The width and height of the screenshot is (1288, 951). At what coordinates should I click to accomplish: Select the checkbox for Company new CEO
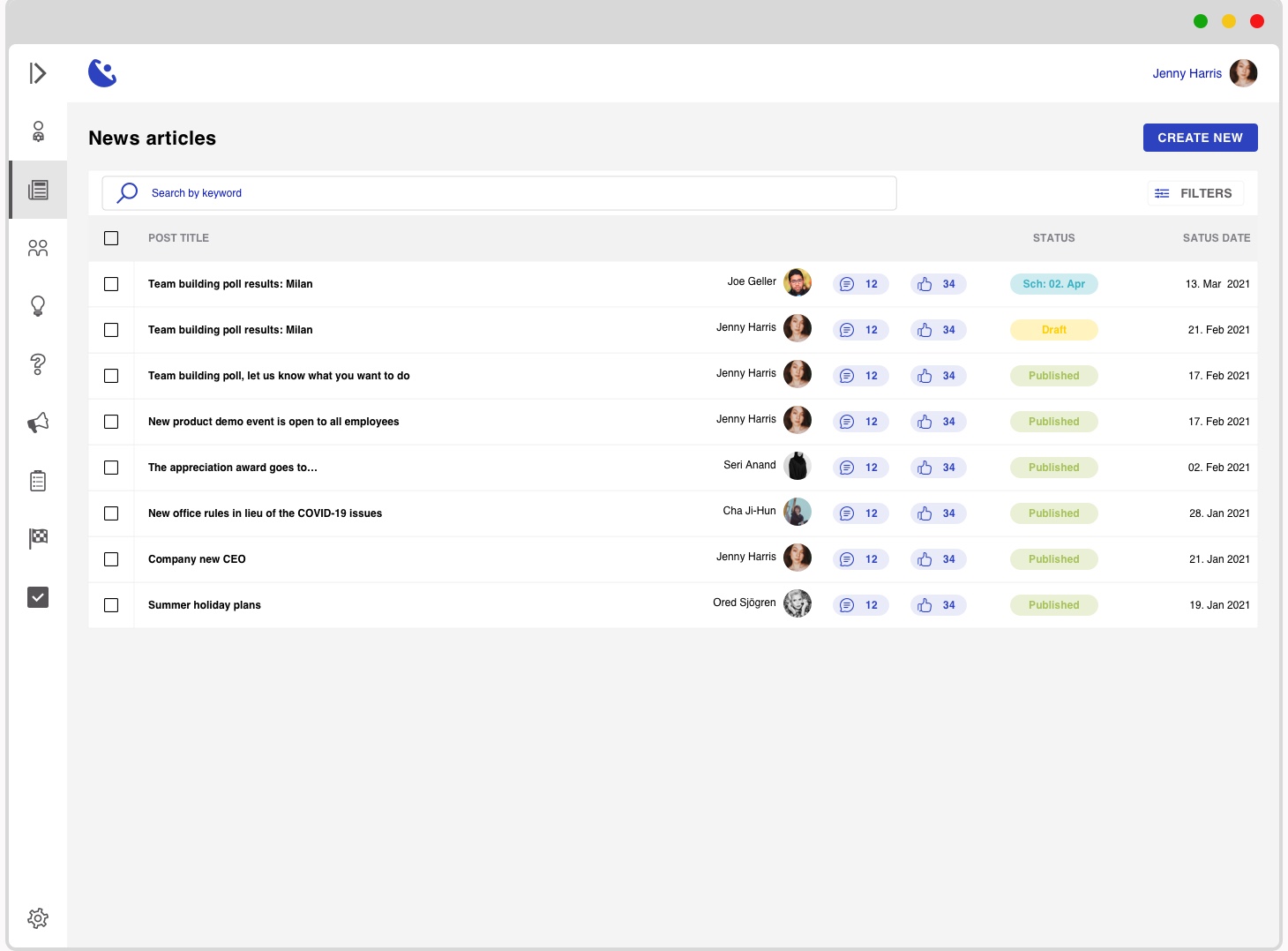coord(111,559)
